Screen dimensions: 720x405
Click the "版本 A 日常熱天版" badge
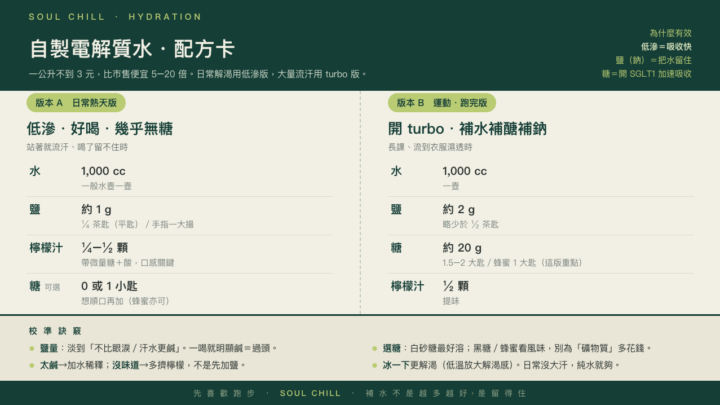[x=76, y=103]
